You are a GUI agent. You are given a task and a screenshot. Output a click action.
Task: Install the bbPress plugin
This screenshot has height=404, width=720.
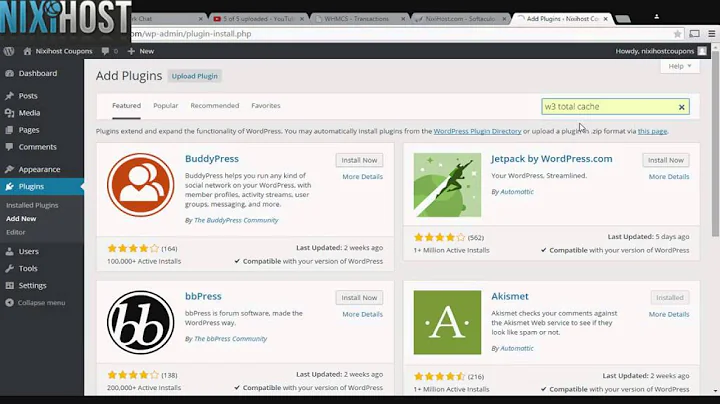coord(359,298)
